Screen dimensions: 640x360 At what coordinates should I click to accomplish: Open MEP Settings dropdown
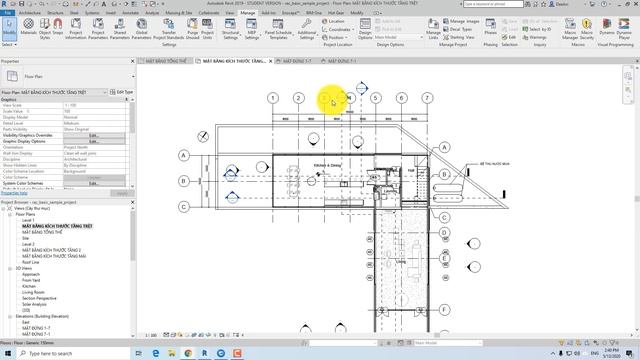[x=252, y=28]
